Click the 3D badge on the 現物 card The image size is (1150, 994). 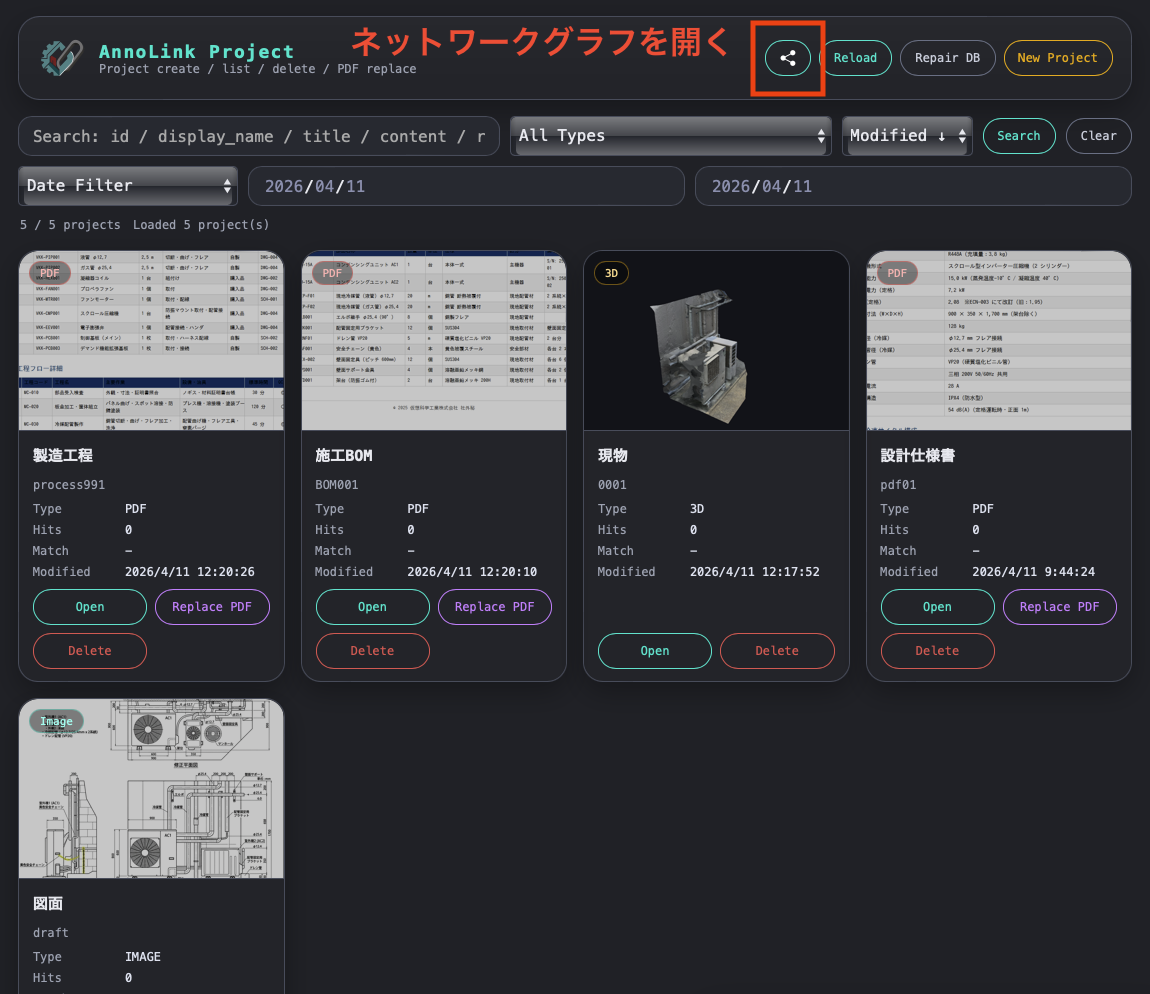click(611, 272)
